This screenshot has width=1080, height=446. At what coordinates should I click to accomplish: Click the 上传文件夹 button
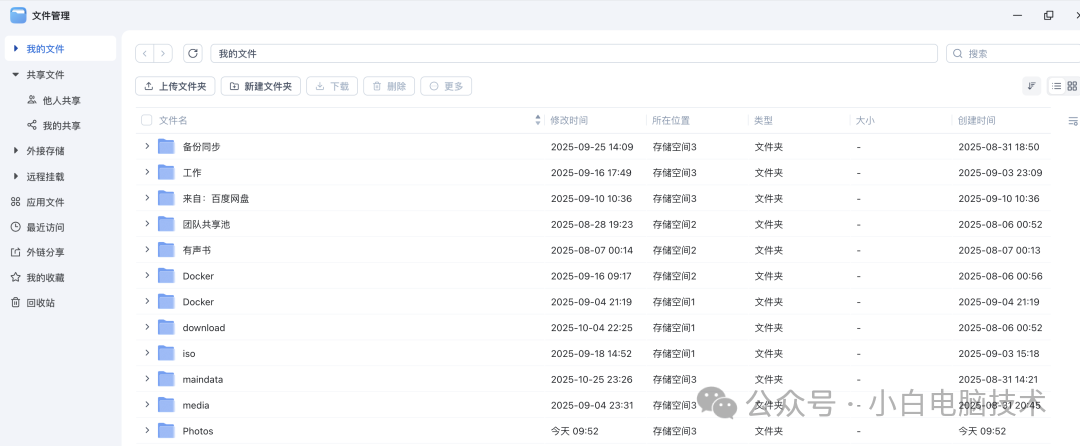pyautogui.click(x=175, y=86)
